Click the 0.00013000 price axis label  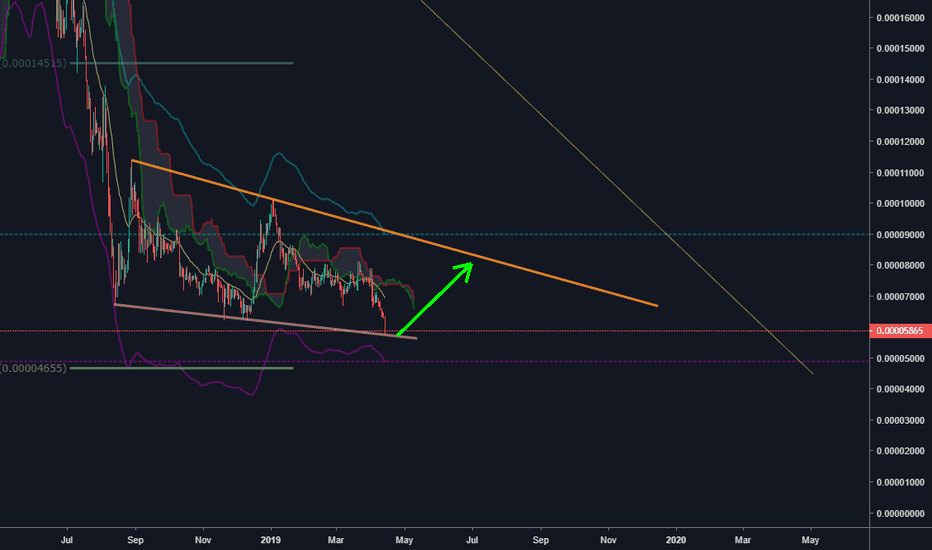[x=900, y=110]
